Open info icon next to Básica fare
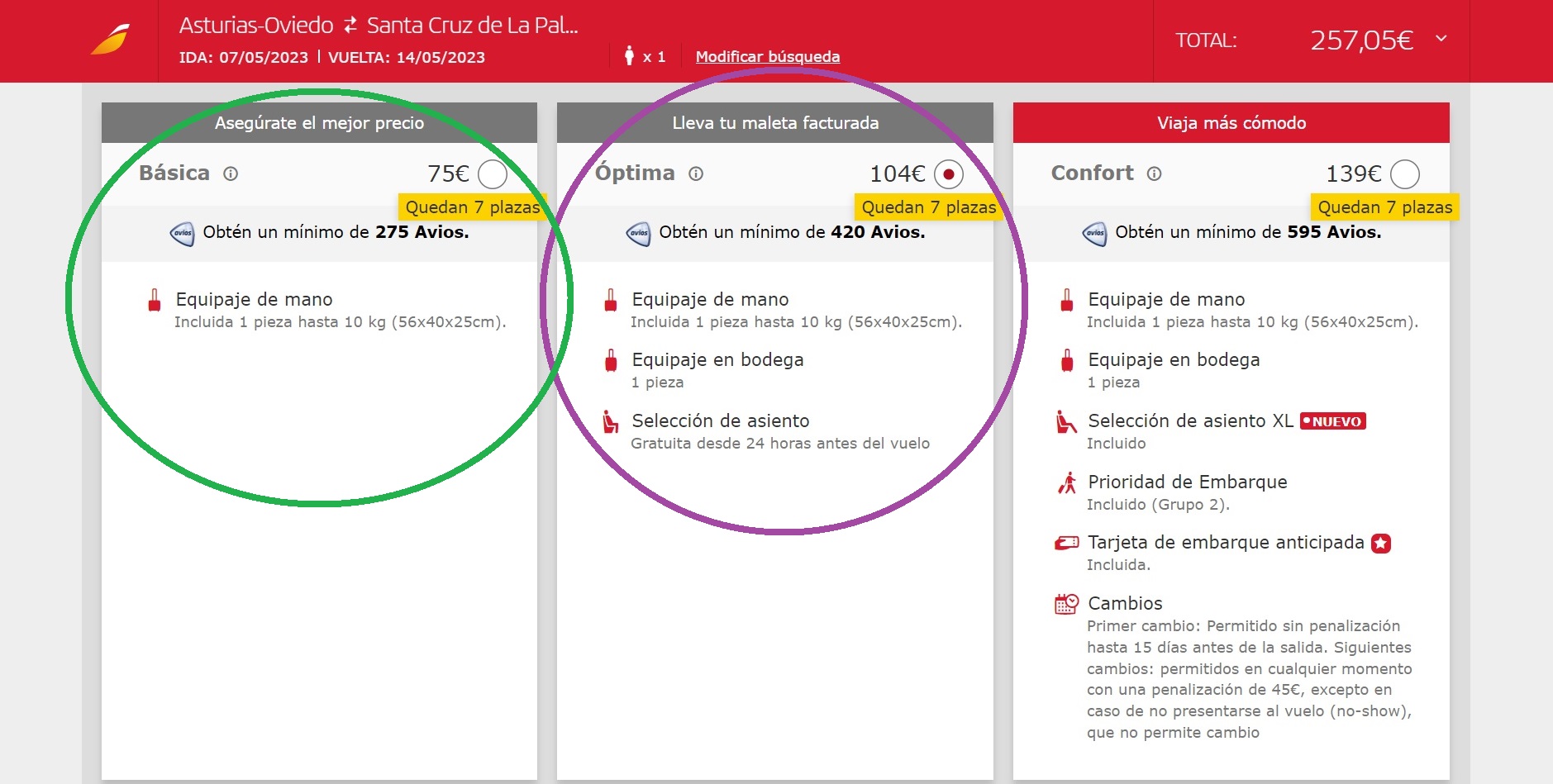This screenshot has width=1553, height=784. pos(231,173)
